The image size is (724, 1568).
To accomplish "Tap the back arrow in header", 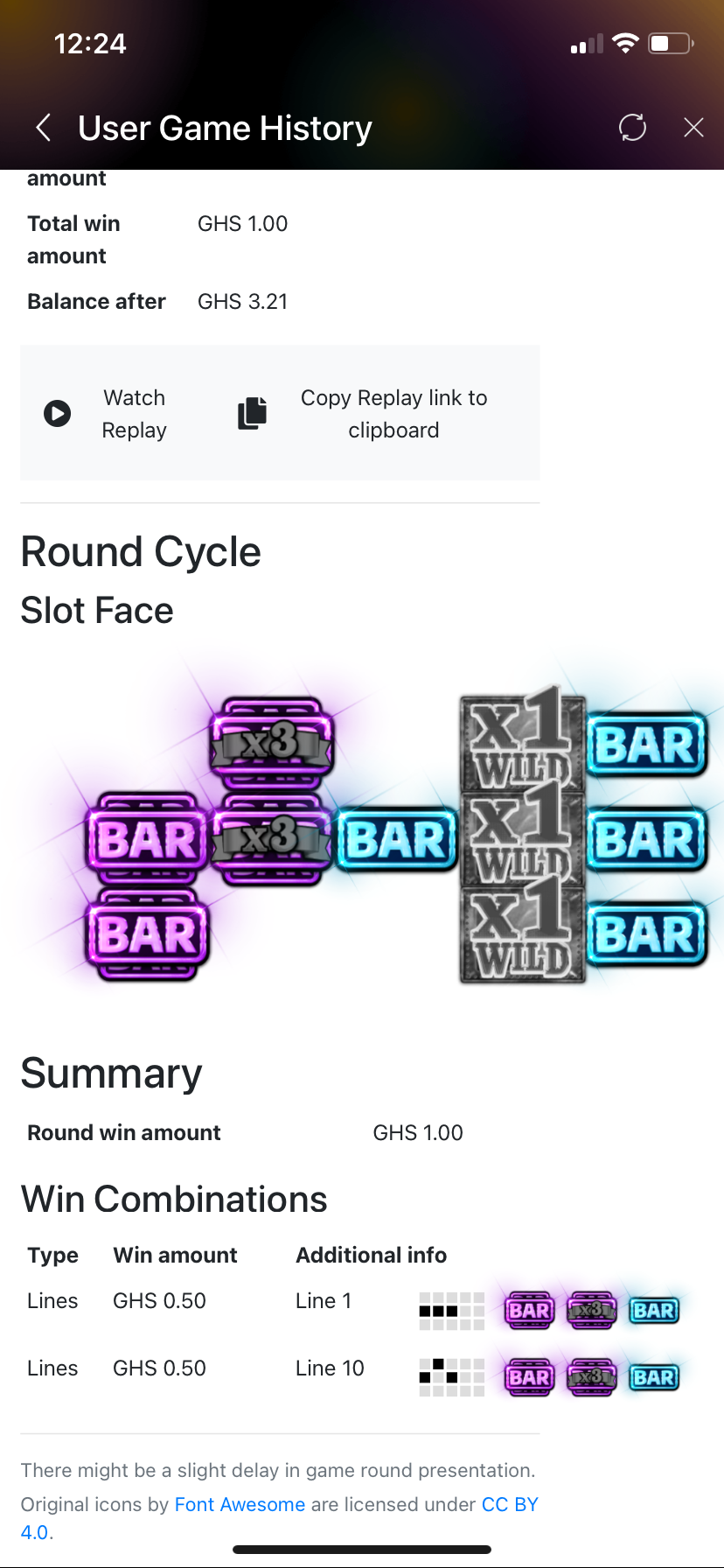I will pos(43,128).
